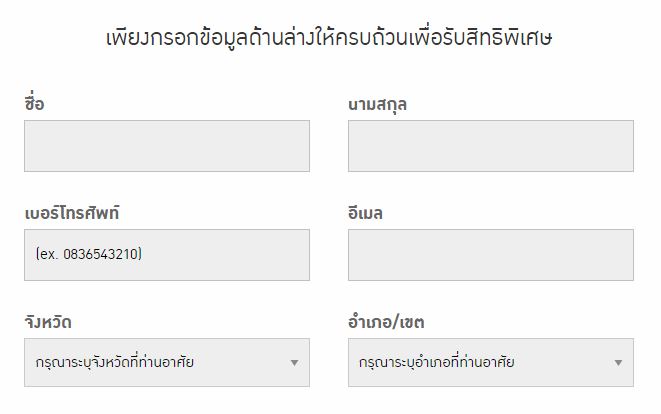Click the form heading เพียงกรอกข้อมูลด้านล่าง

(x=330, y=39)
